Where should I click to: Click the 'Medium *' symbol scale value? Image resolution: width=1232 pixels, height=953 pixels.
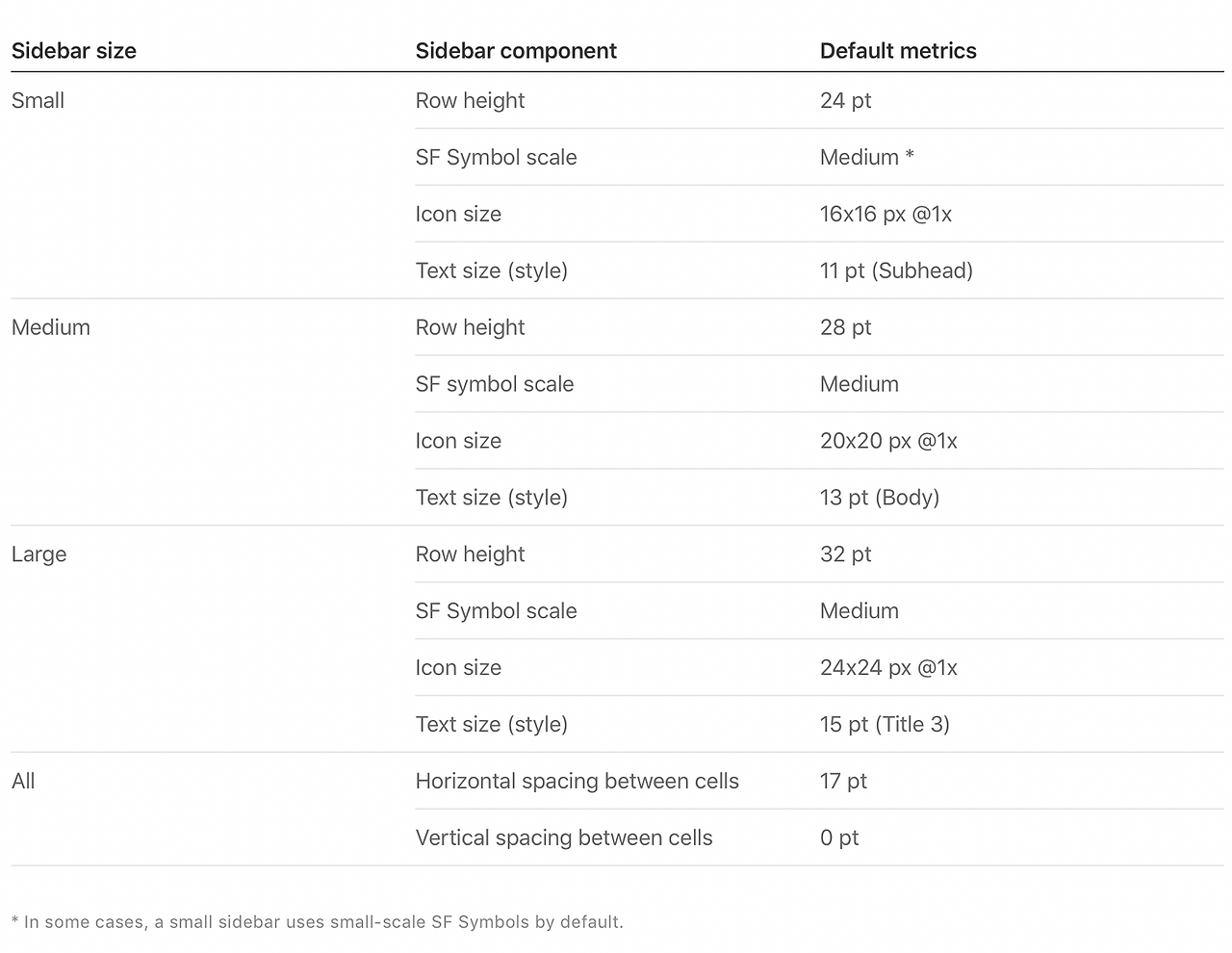tap(867, 157)
